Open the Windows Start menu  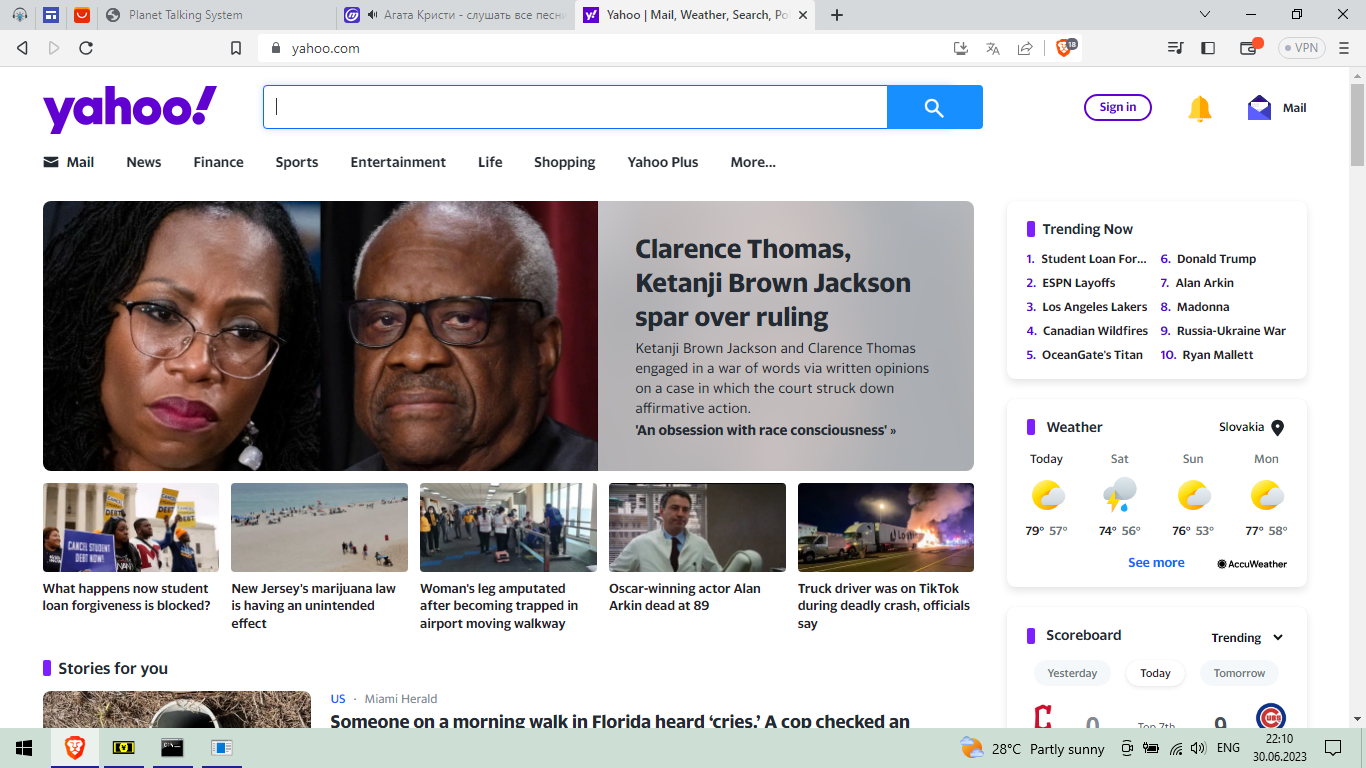(24, 748)
